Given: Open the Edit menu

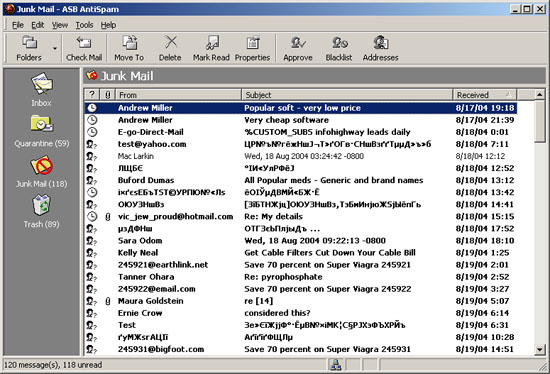Looking at the screenshot, I should coord(38,25).
